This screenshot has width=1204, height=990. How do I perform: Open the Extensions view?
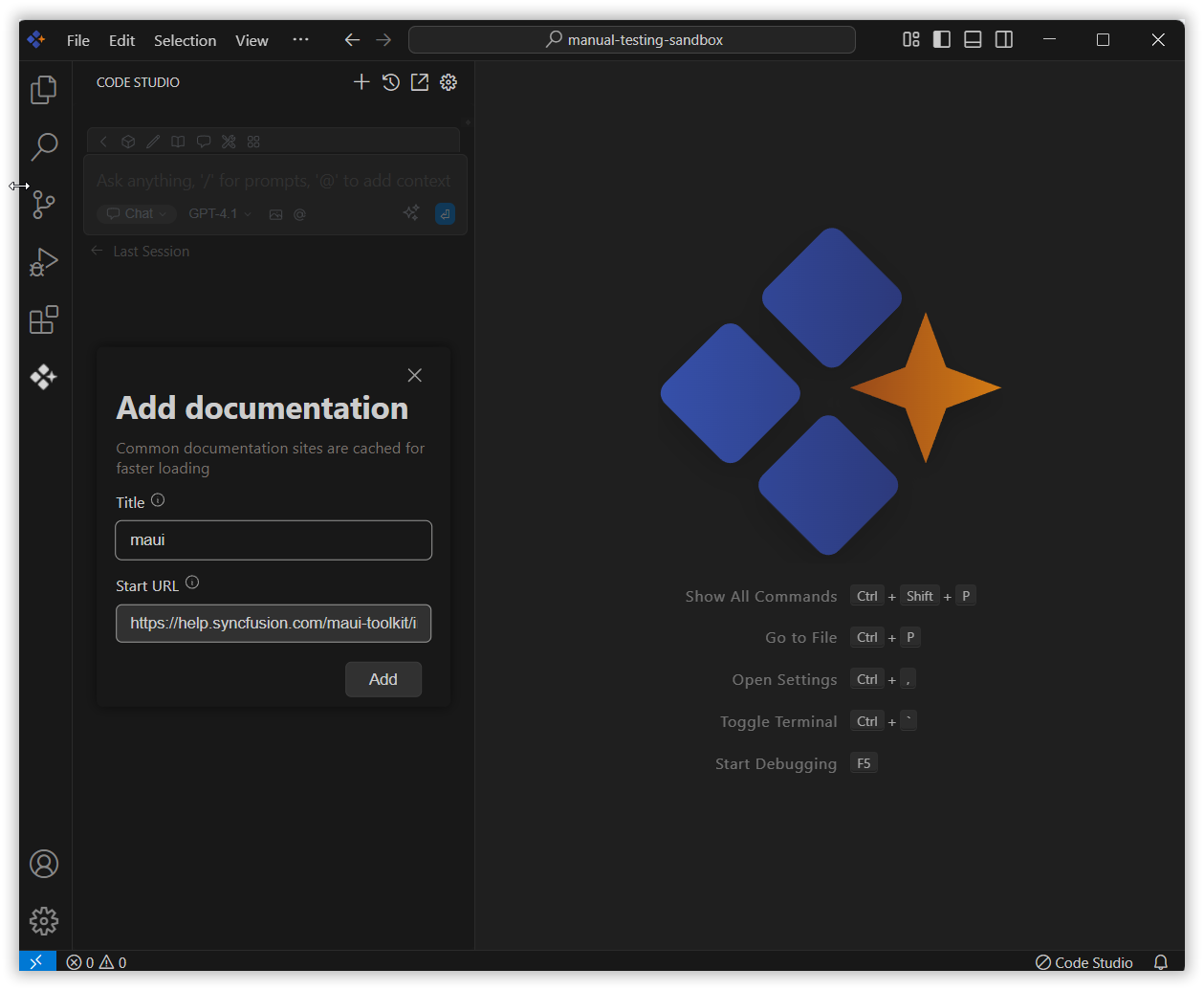44,319
